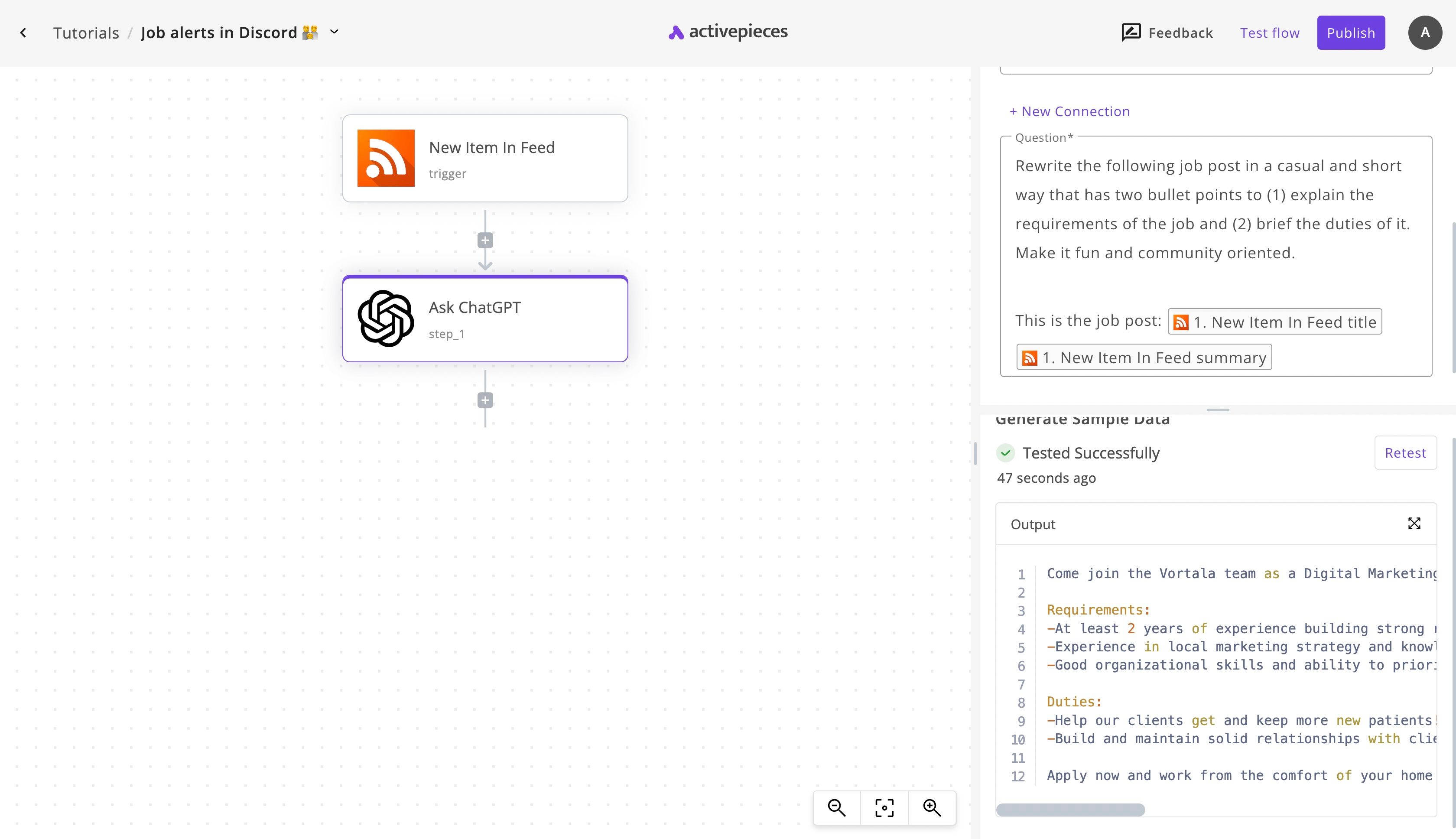Image resolution: width=1456 pixels, height=839 pixels.
Task: Open the user avatar menu
Action: click(x=1425, y=33)
